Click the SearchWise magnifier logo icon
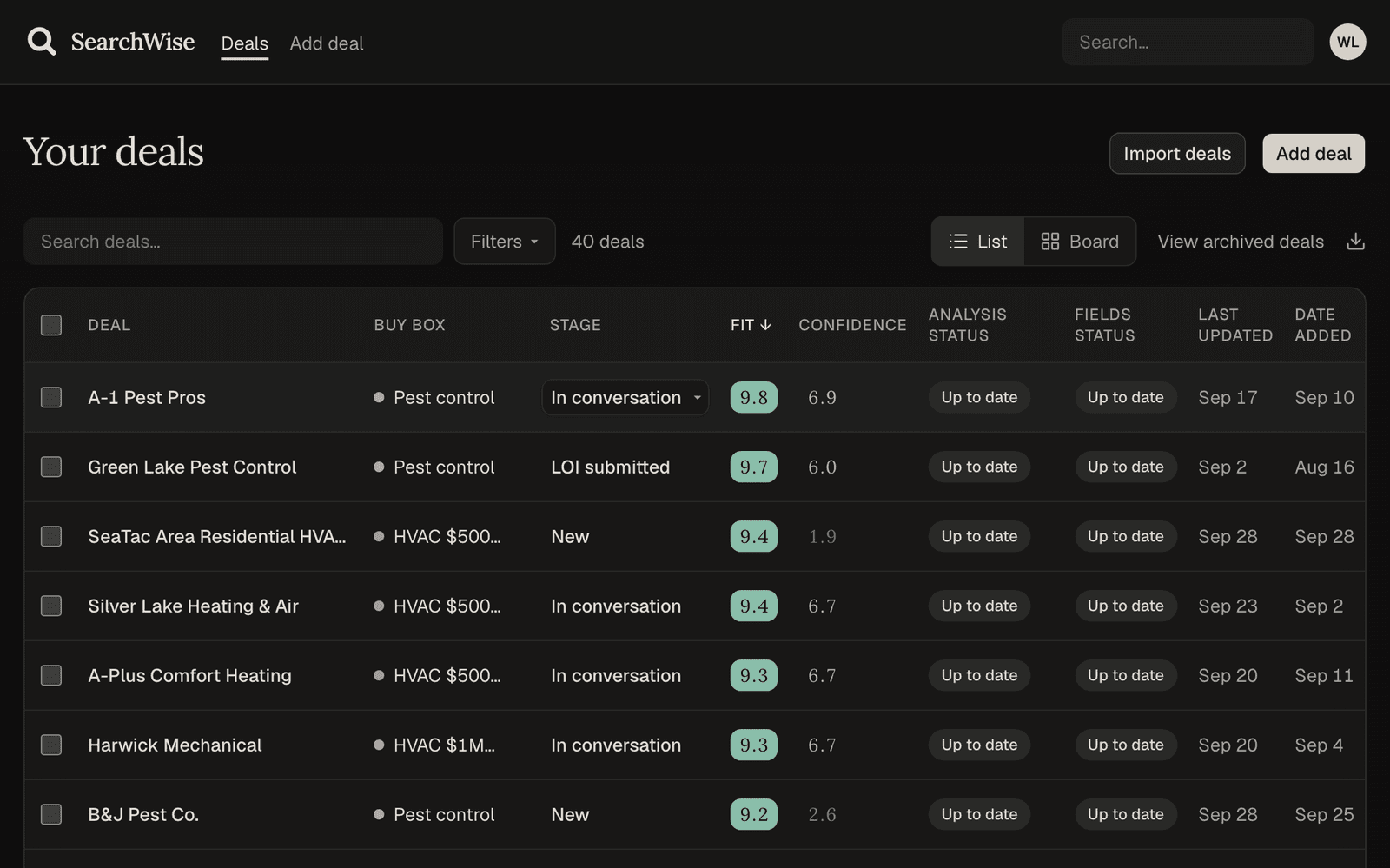This screenshot has height=868, width=1390. [41, 42]
